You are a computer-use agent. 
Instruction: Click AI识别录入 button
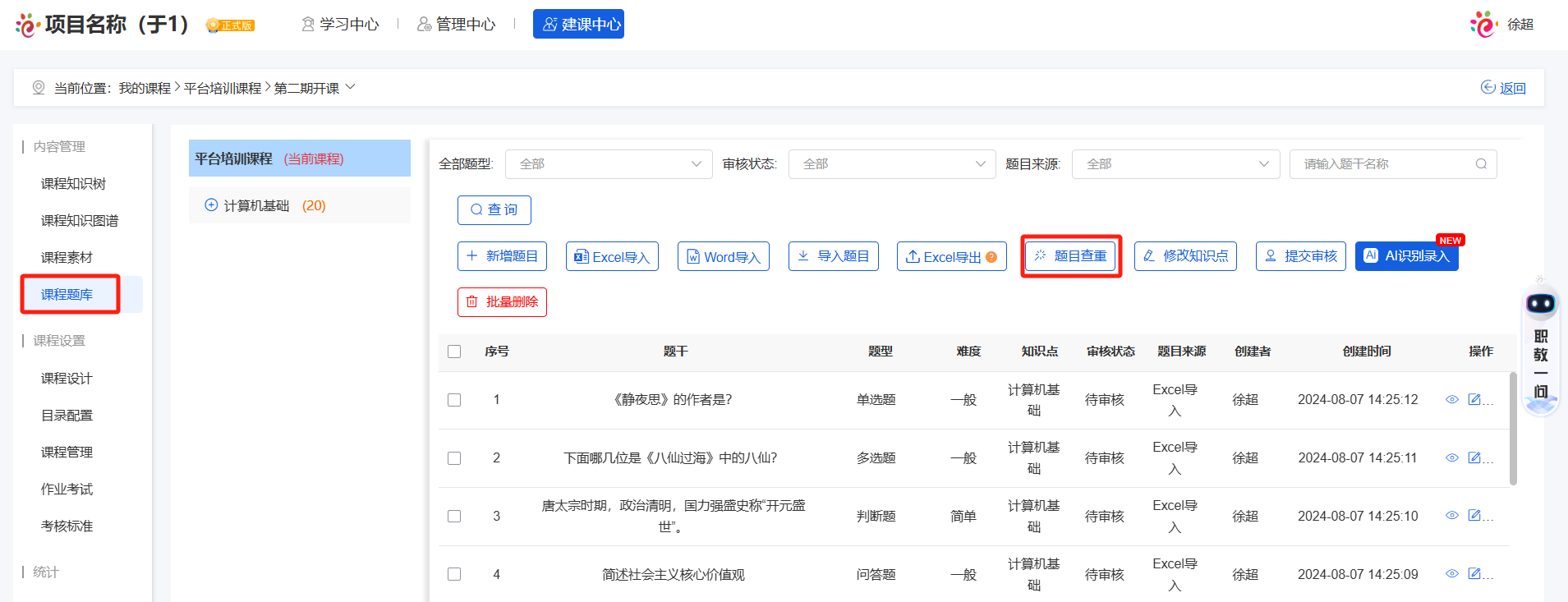(1407, 256)
